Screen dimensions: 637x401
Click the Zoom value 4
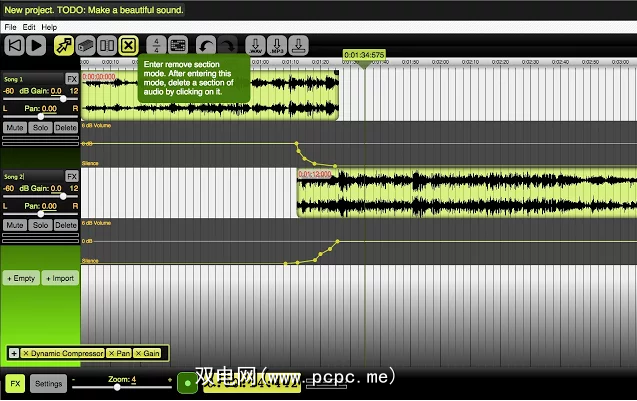pyautogui.click(x=134, y=379)
